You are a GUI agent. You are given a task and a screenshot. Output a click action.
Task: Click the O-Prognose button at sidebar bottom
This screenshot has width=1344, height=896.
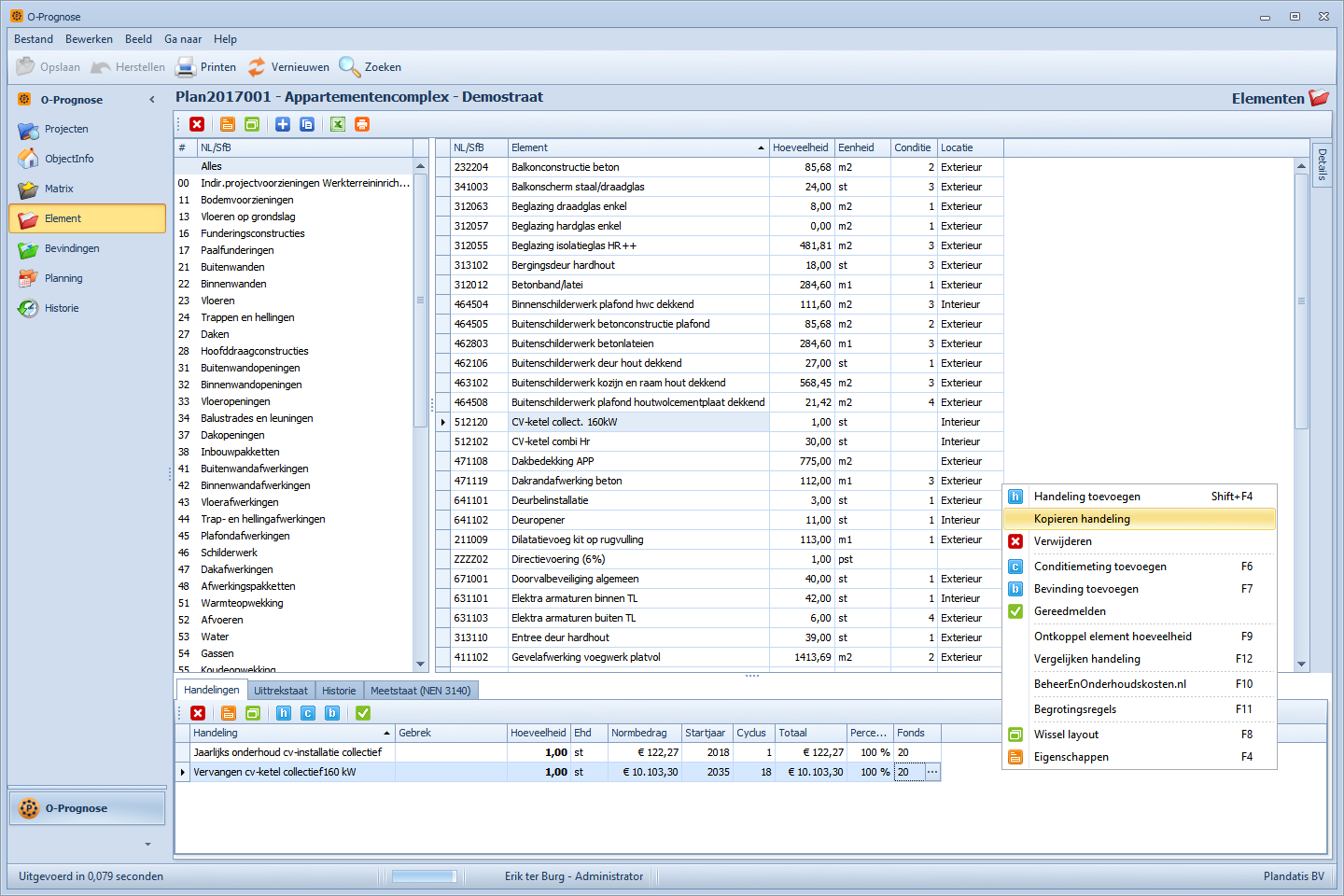pos(88,808)
